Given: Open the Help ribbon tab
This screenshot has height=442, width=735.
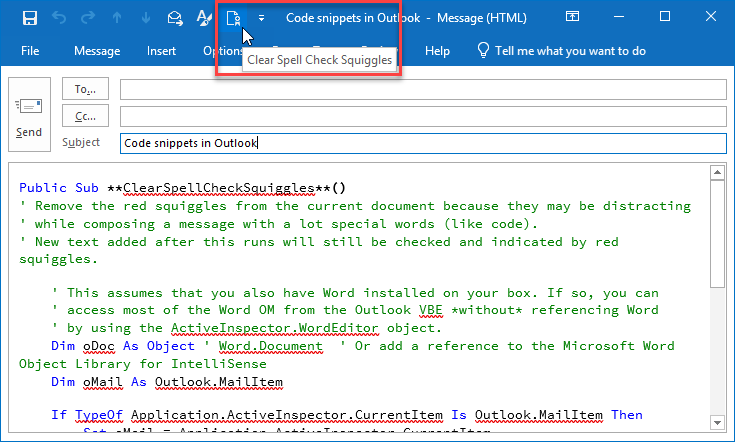Looking at the screenshot, I should [x=437, y=51].
